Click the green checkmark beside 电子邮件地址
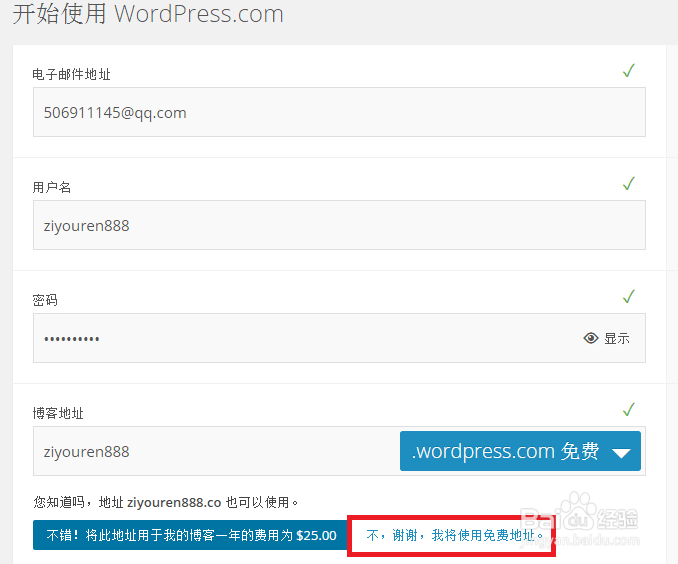Image resolution: width=678 pixels, height=564 pixels. click(629, 70)
